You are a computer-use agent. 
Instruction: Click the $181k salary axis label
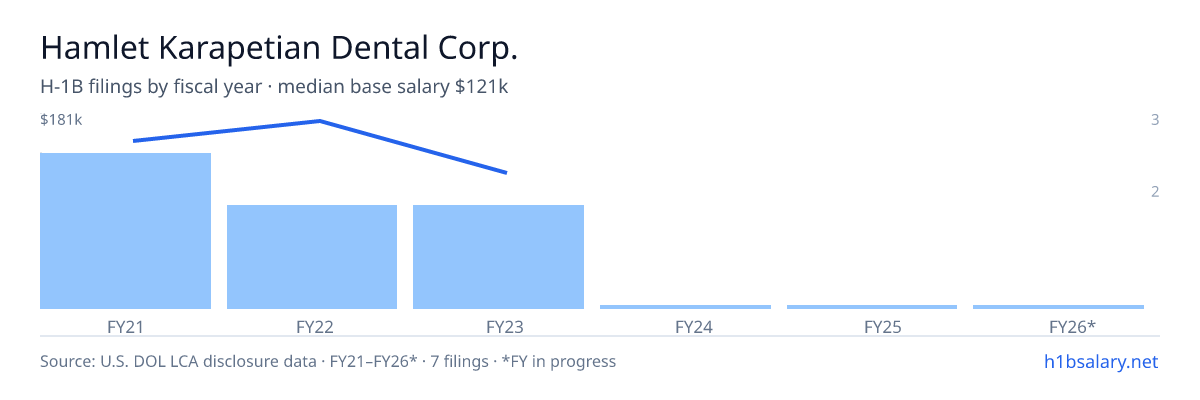(x=61, y=120)
